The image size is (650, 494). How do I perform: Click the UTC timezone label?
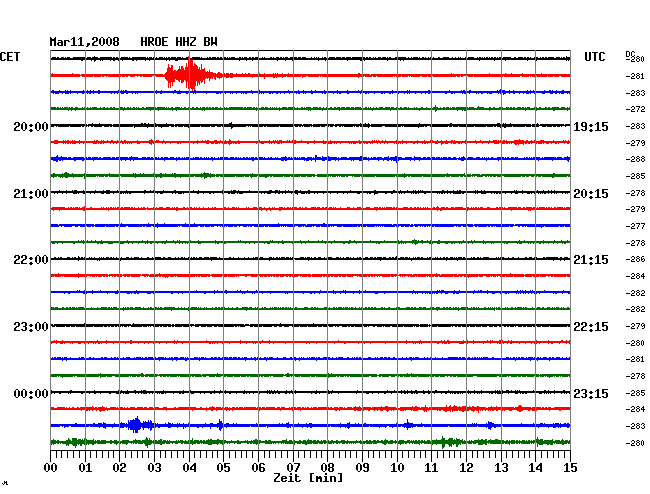tap(594, 57)
